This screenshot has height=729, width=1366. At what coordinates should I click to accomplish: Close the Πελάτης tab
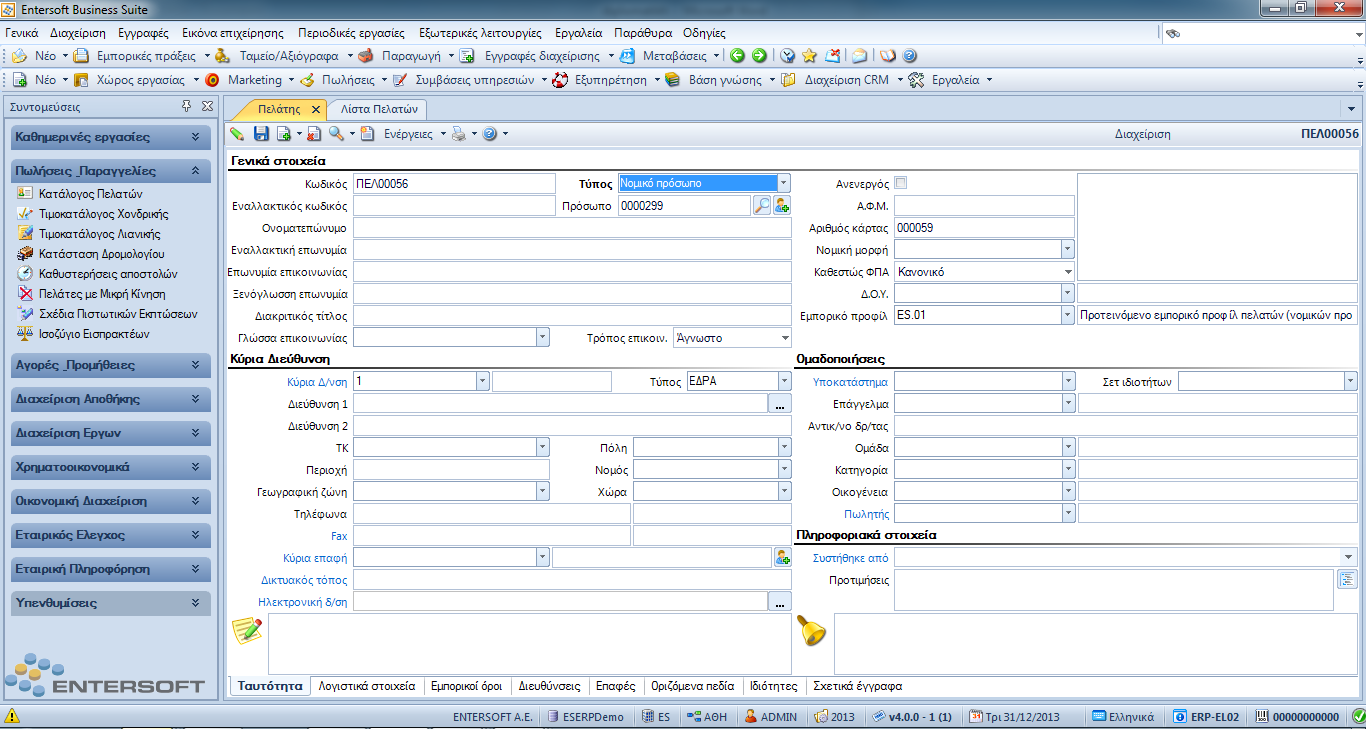pos(316,109)
